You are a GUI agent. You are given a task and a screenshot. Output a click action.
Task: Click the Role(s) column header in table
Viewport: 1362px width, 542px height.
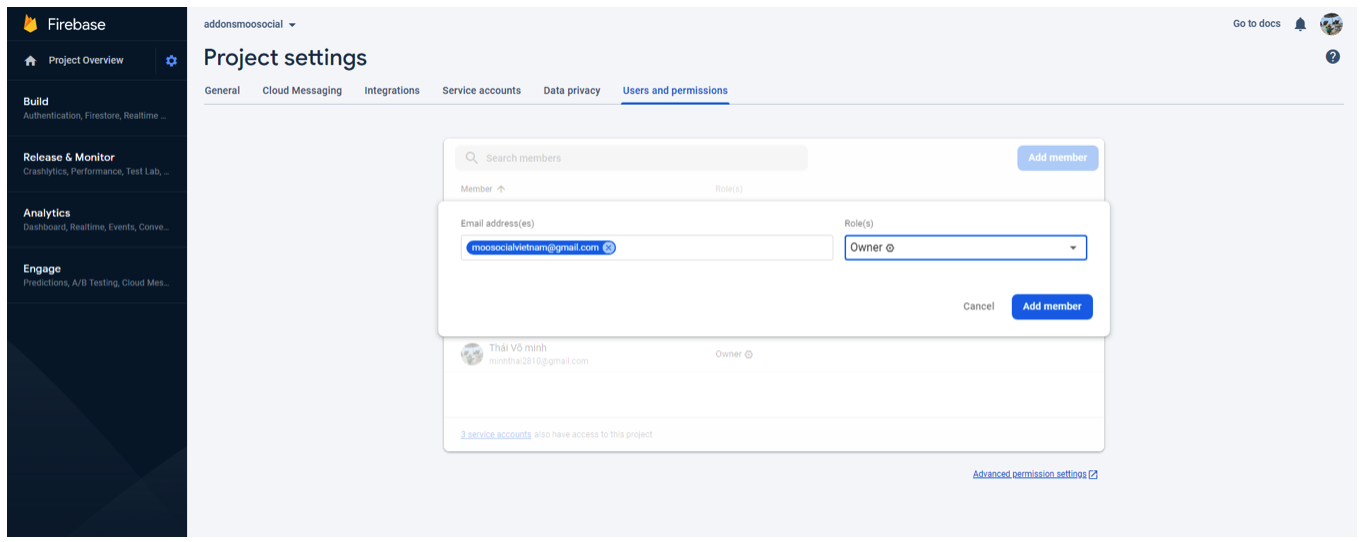coord(729,189)
